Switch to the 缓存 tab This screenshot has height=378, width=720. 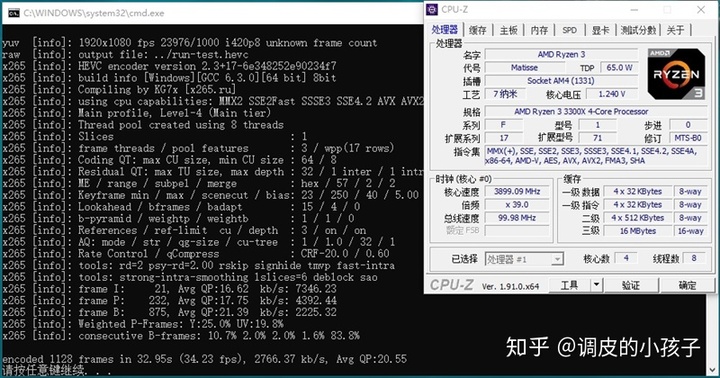click(x=478, y=30)
